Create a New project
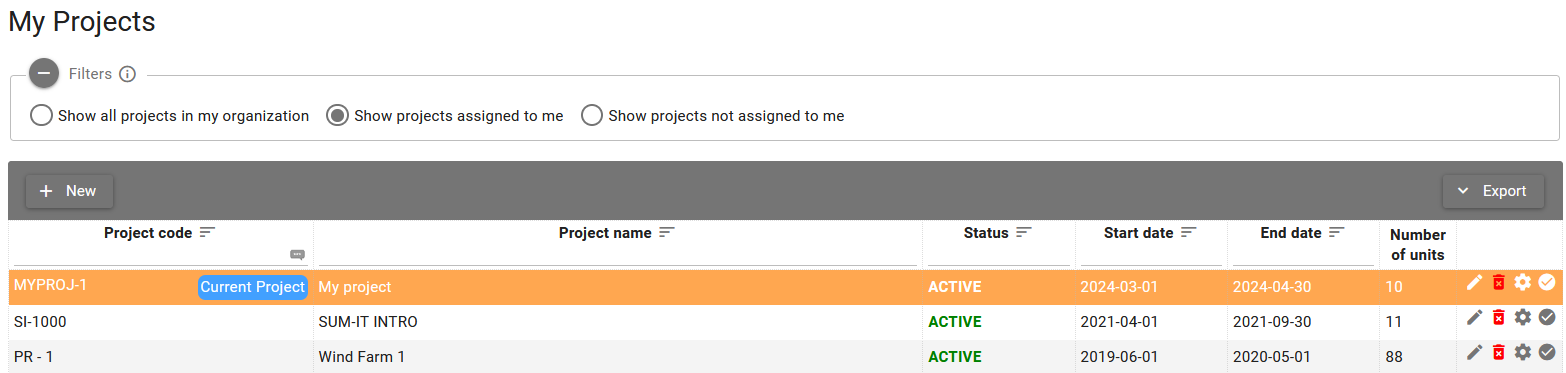Screen dimensions: 1566x373 (x=69, y=191)
